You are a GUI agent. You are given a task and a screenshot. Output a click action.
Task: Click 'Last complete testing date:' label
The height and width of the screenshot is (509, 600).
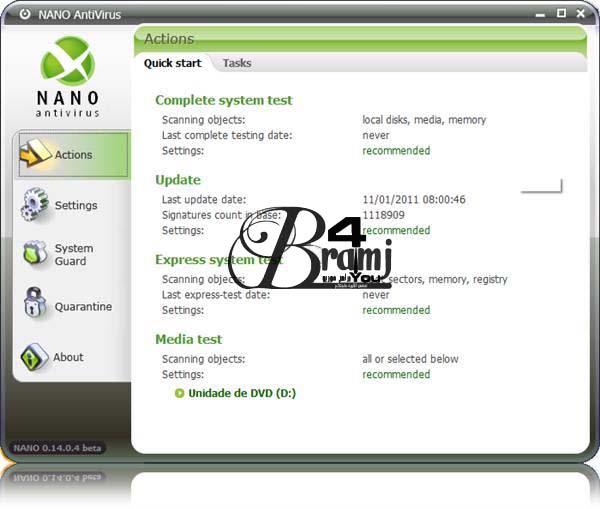tap(227, 135)
